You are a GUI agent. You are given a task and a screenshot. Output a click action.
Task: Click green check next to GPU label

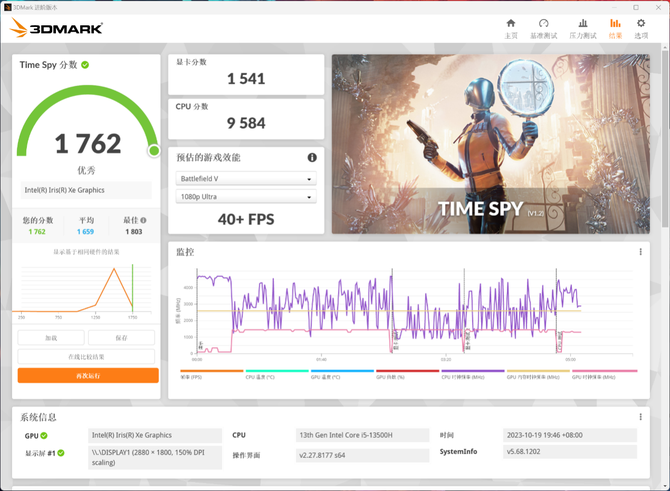coord(44,435)
